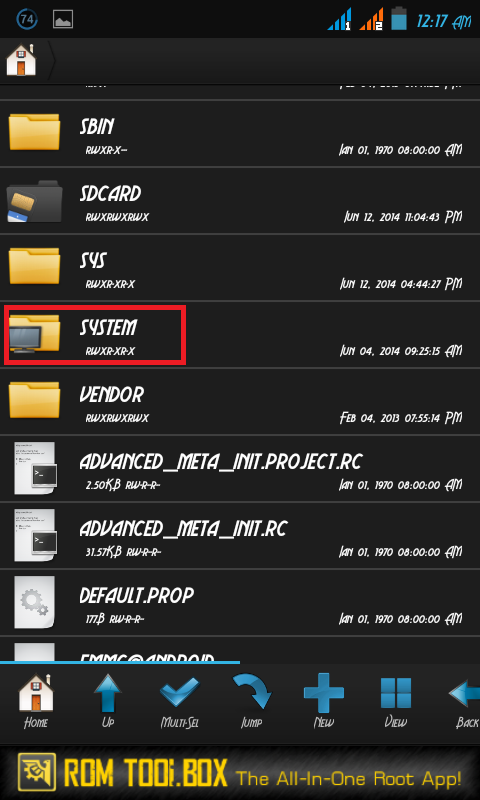Tap the house icon in top path bar
This screenshot has width=480, height=800.
[x=21, y=60]
